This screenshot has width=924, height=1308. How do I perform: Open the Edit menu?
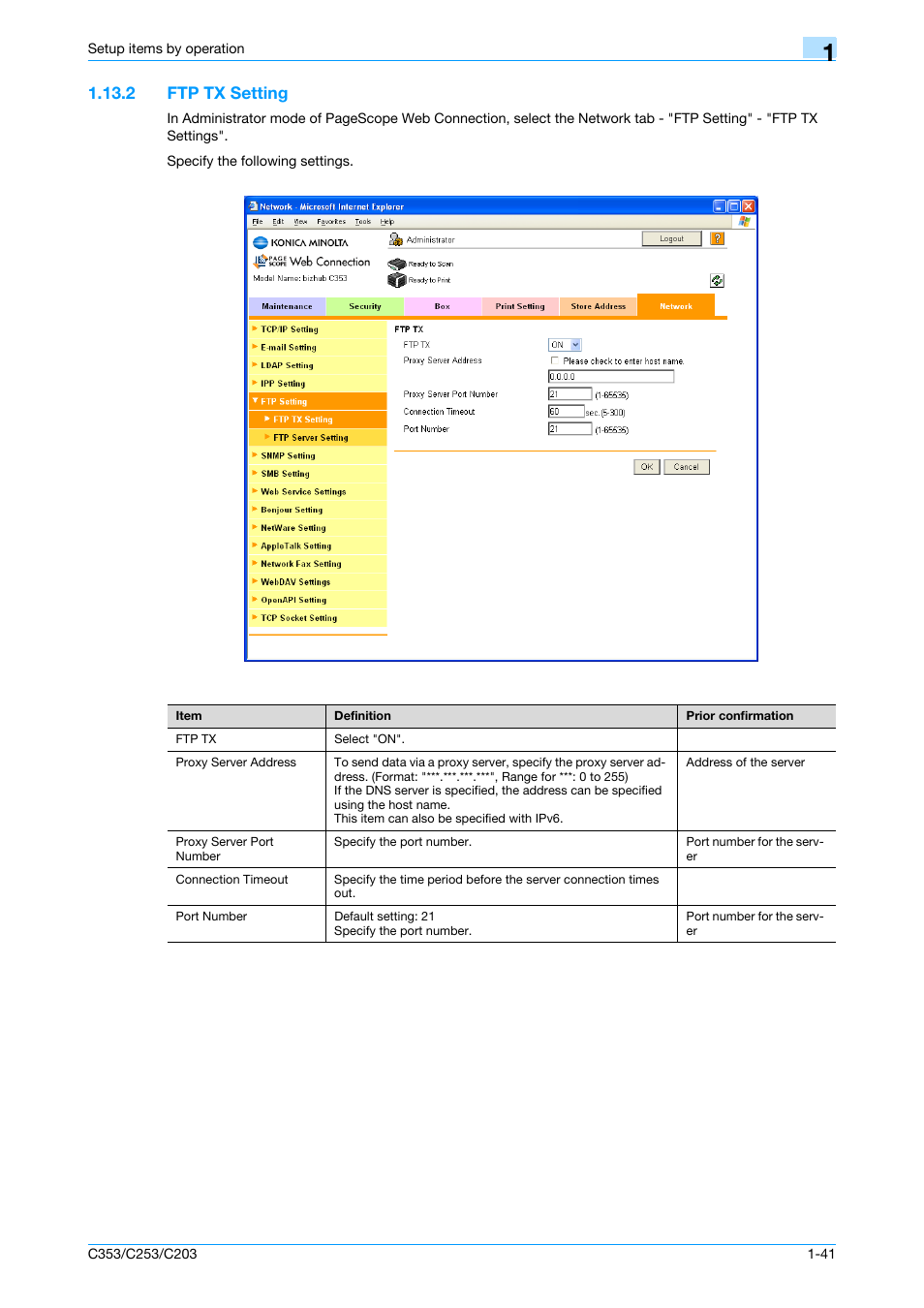coord(278,222)
